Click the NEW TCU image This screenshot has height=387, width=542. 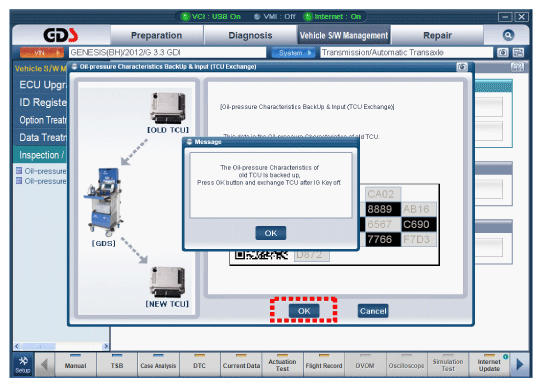click(x=168, y=282)
